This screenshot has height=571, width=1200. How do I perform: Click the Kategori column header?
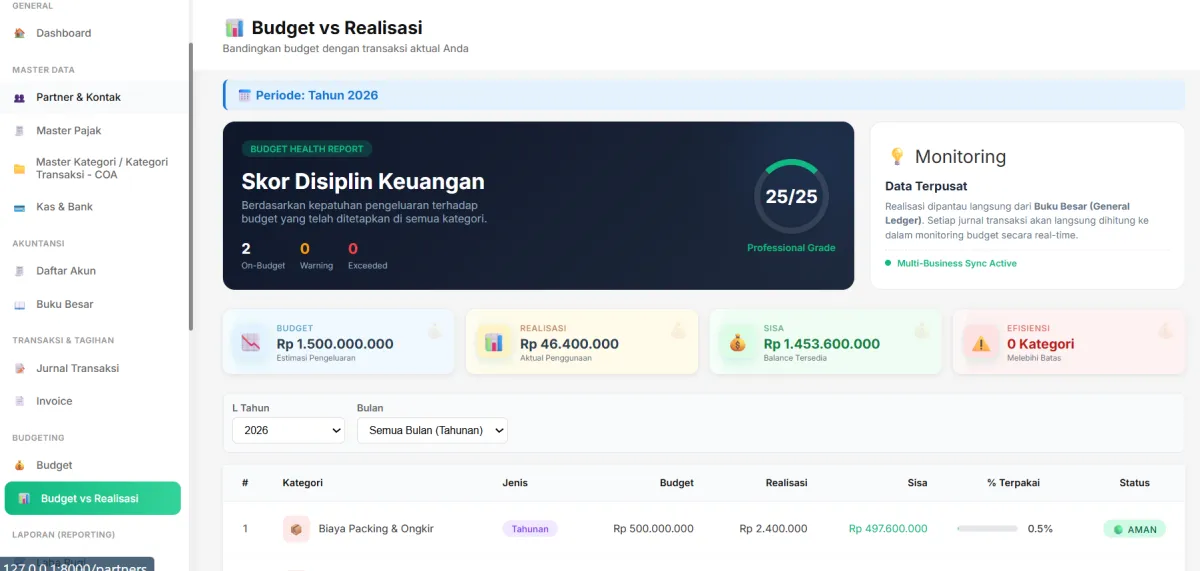(x=303, y=483)
